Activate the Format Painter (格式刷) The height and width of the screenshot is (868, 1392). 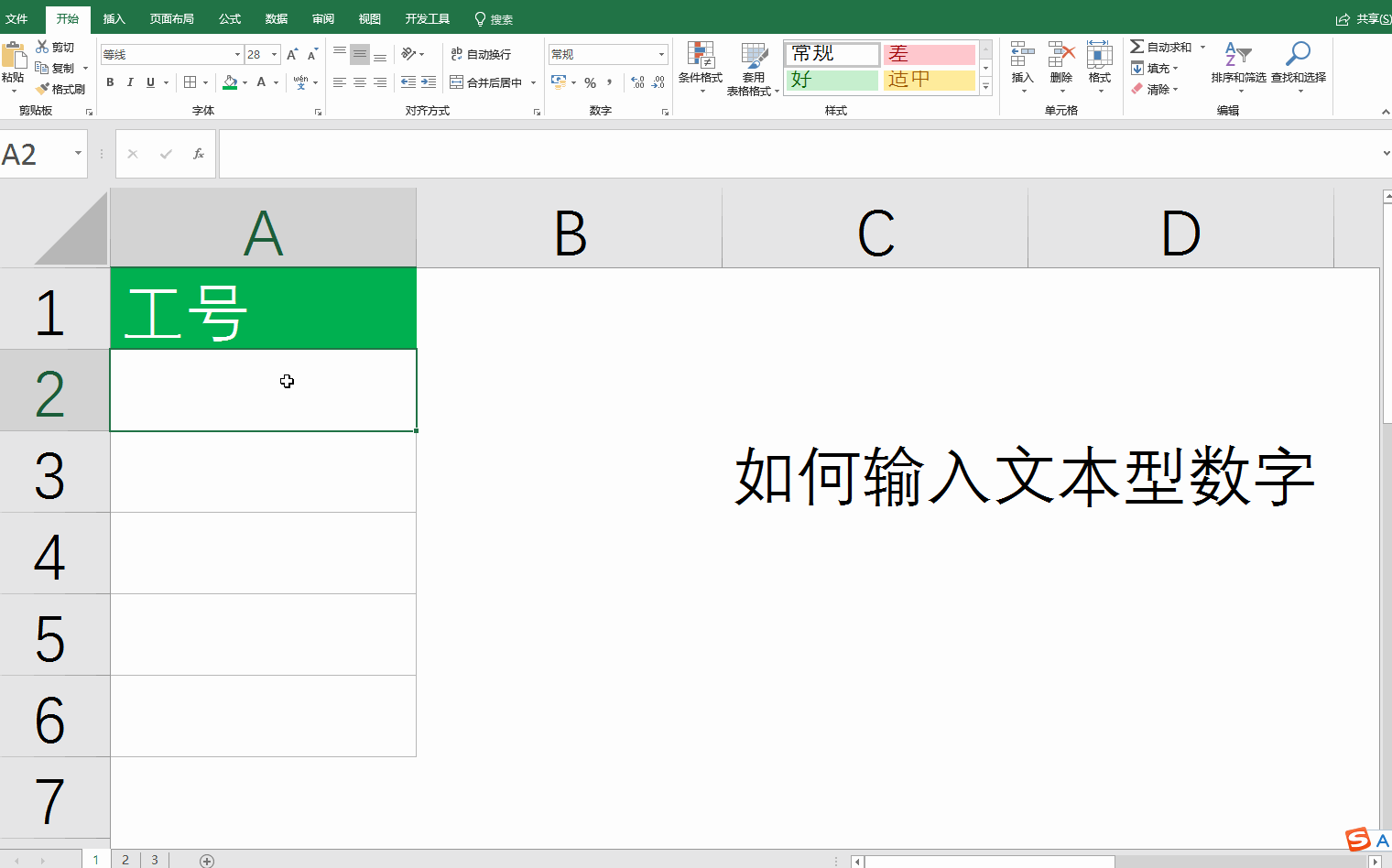pyautogui.click(x=60, y=89)
